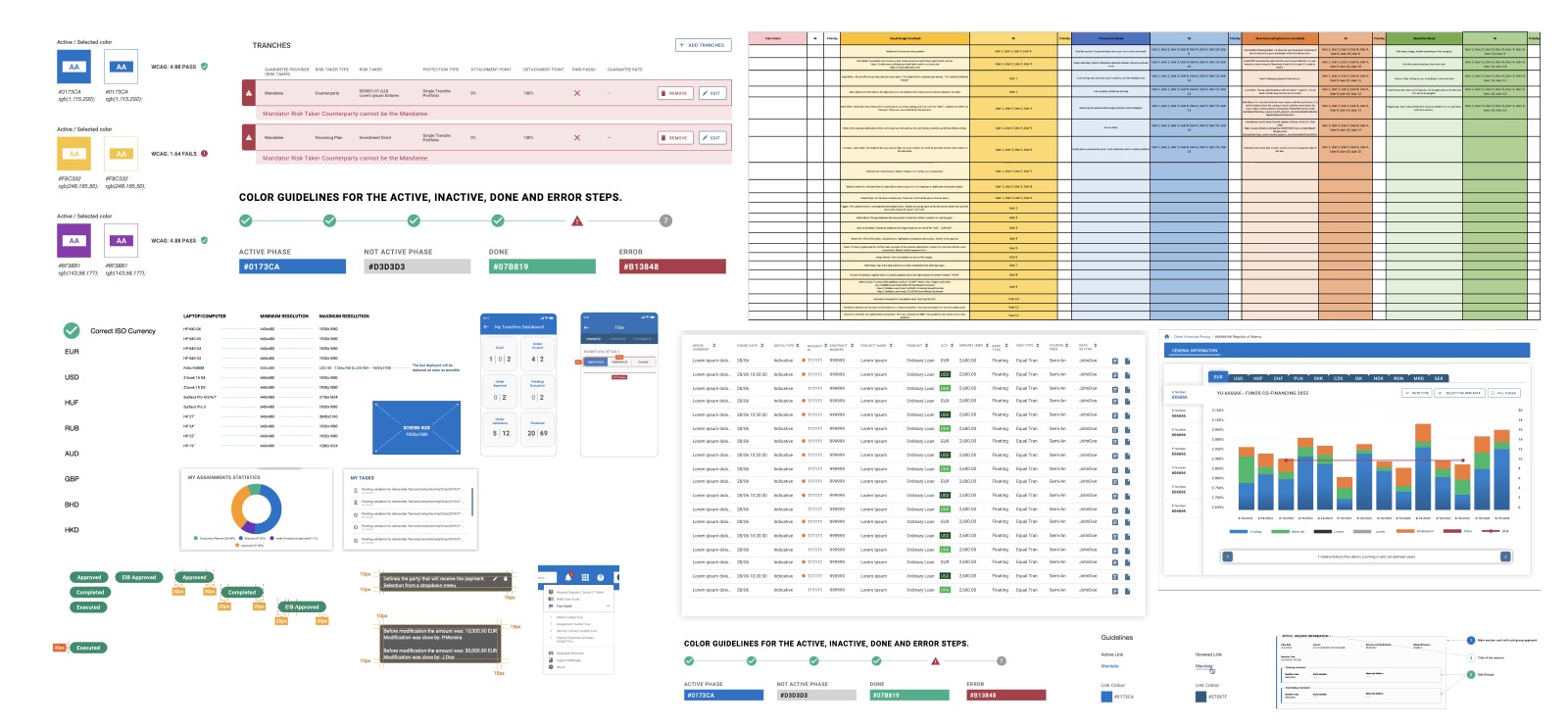Click the gray #D3D3D3 Not Active Phase bar, upper guideline
The height and width of the screenshot is (725, 1568).
pos(417,266)
